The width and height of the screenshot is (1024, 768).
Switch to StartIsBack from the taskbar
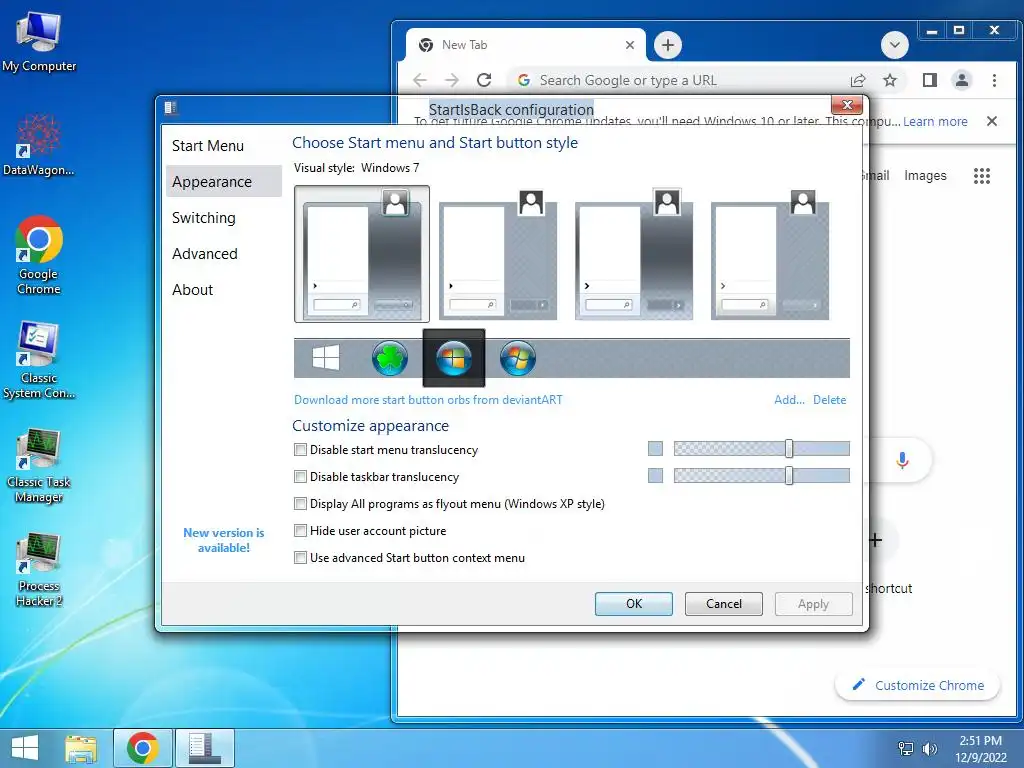pyautogui.click(x=204, y=748)
